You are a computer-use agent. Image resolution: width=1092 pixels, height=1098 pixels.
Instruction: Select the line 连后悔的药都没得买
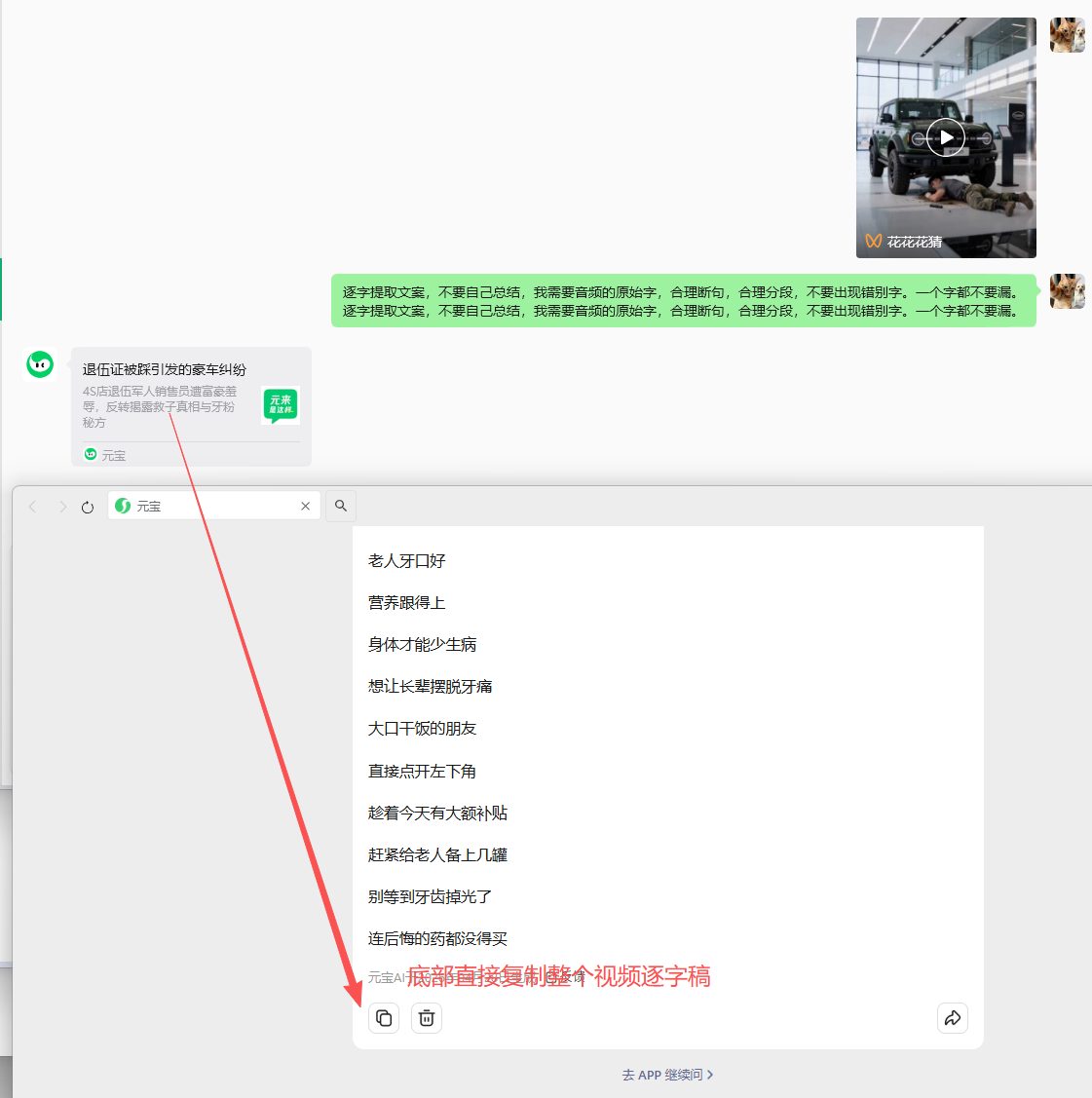pos(437,939)
